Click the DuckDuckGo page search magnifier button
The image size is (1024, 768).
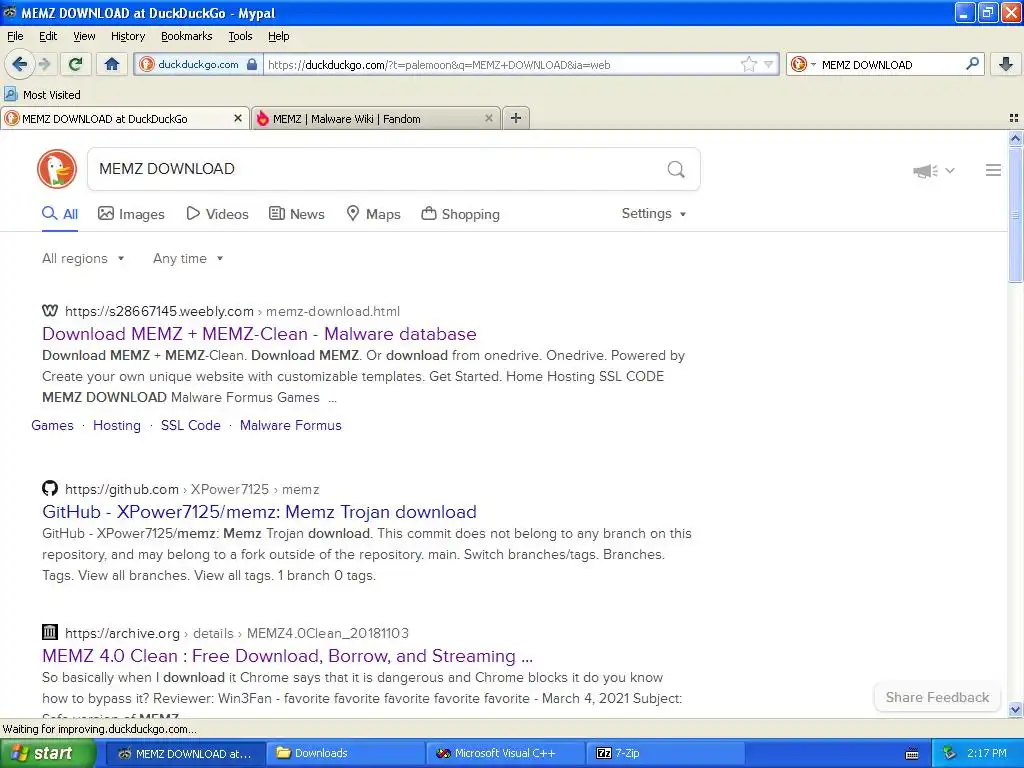(676, 169)
